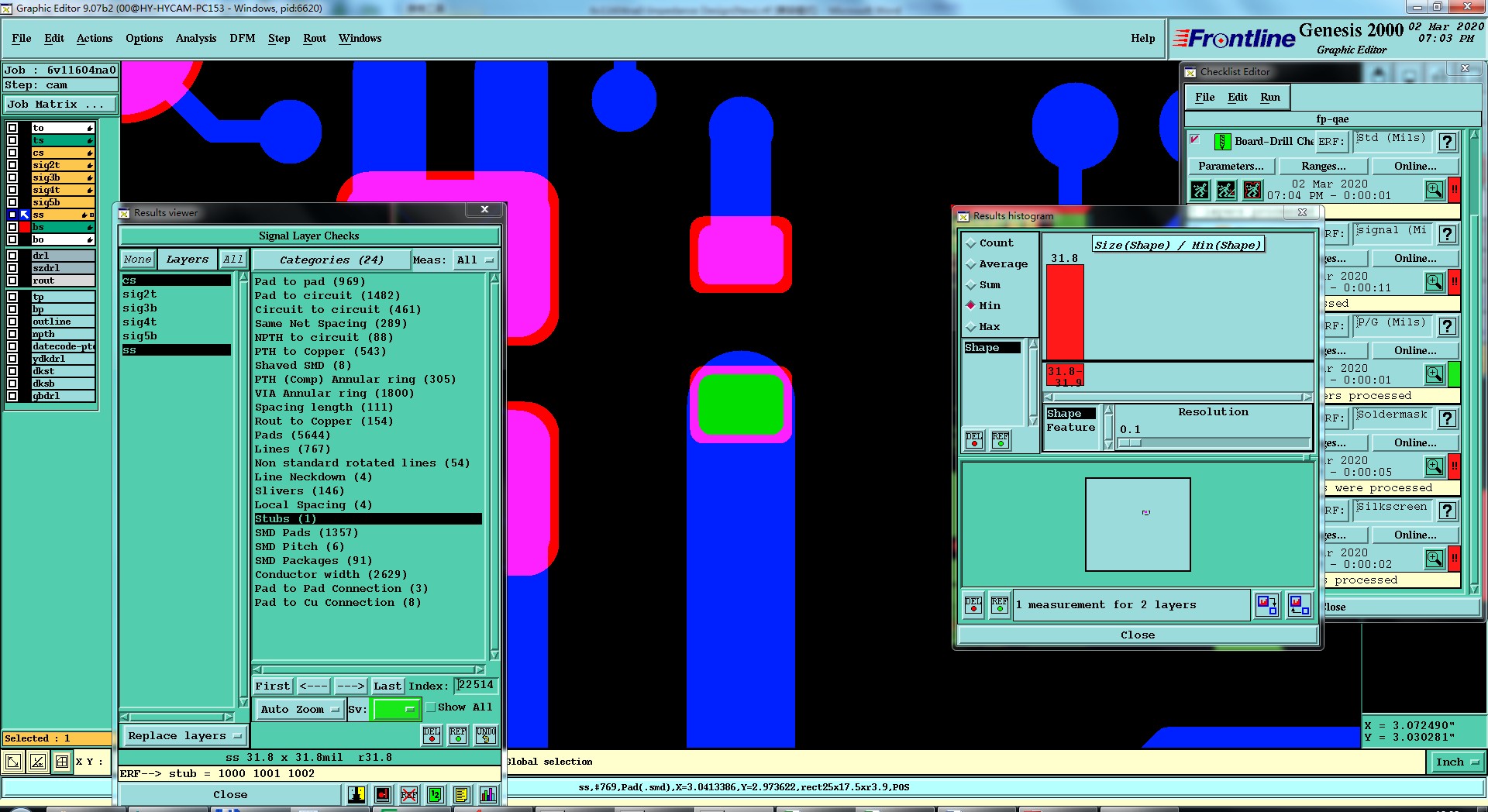
Task: Enable the Show All checkbox
Action: click(x=431, y=707)
